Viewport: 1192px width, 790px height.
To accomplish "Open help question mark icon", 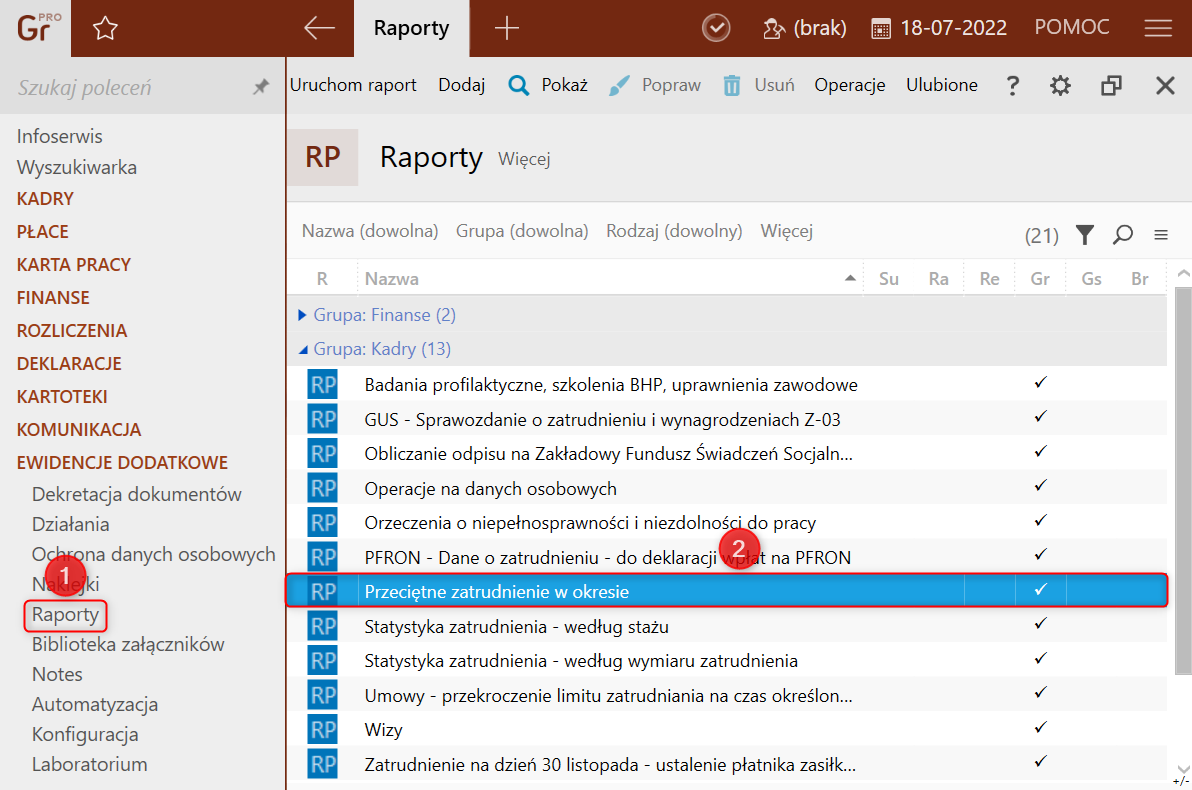I will pyautogui.click(x=1012, y=85).
